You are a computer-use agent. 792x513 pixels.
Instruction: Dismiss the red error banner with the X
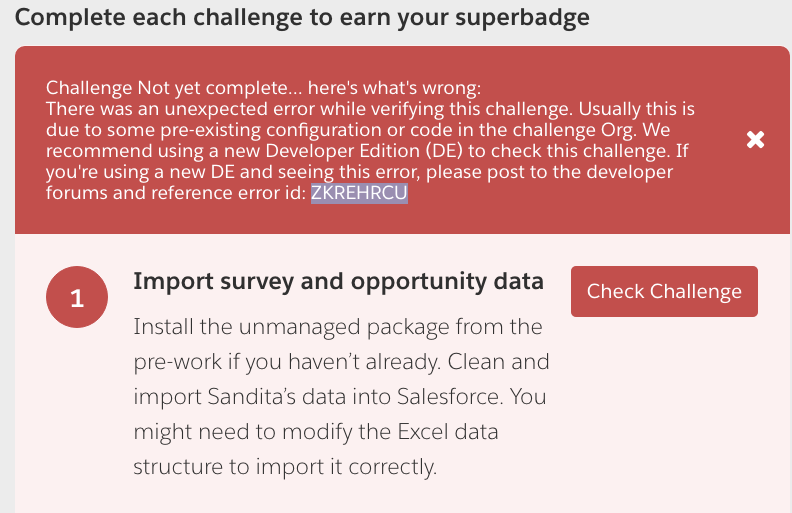tap(756, 140)
